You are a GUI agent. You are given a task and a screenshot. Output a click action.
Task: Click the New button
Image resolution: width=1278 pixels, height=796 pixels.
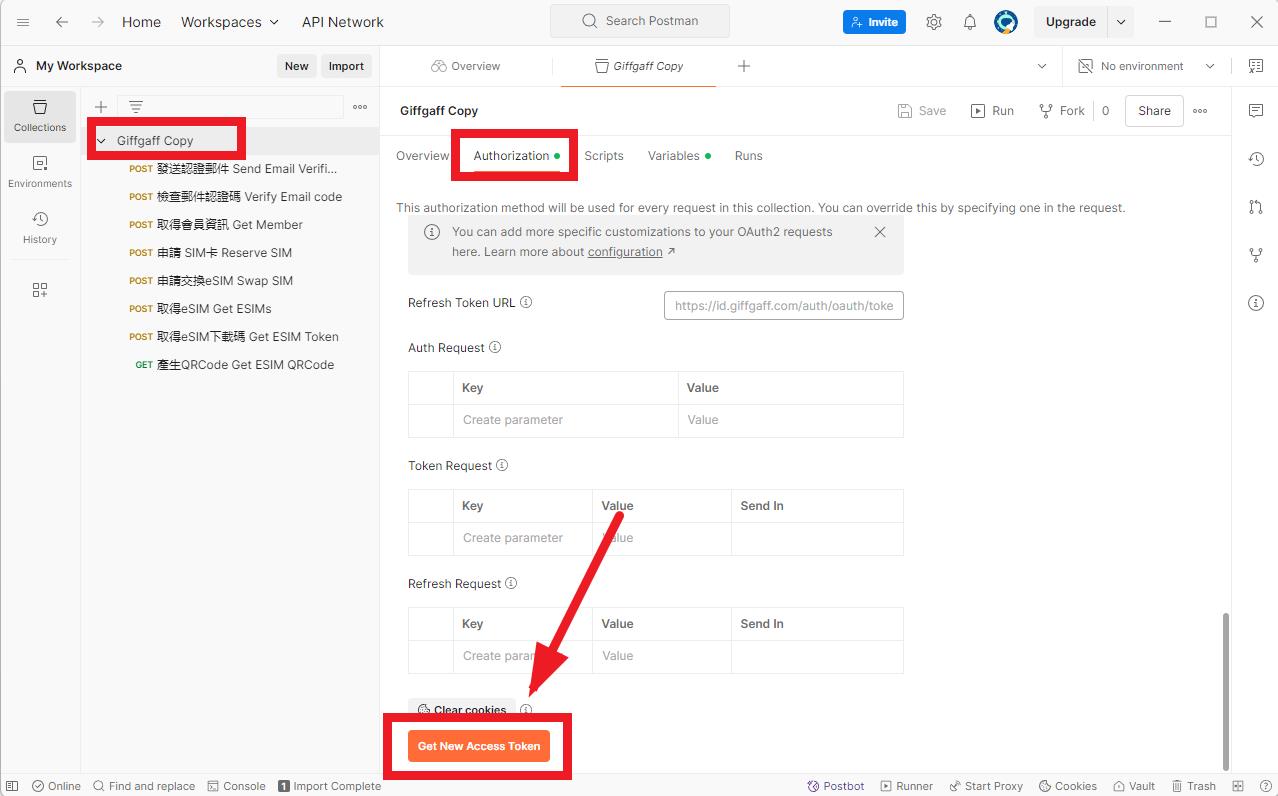pos(297,66)
